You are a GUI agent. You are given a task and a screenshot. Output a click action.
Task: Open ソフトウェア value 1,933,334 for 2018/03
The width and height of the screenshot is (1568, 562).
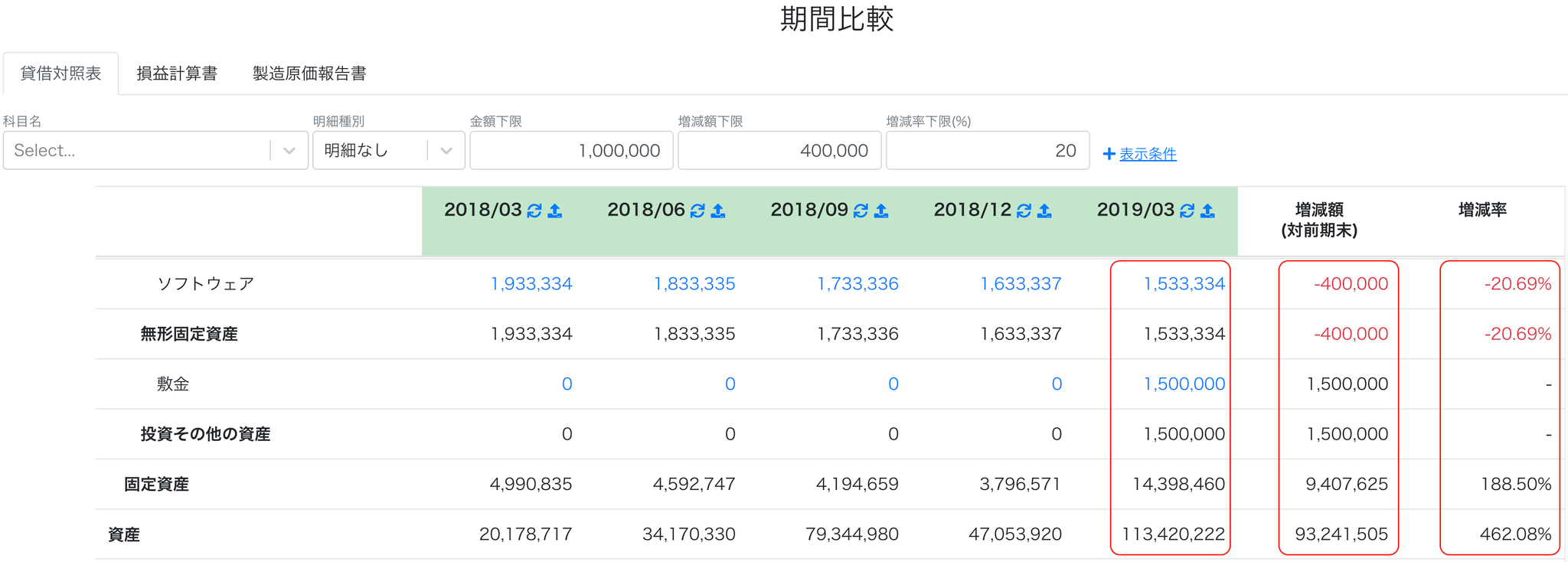coord(531,284)
